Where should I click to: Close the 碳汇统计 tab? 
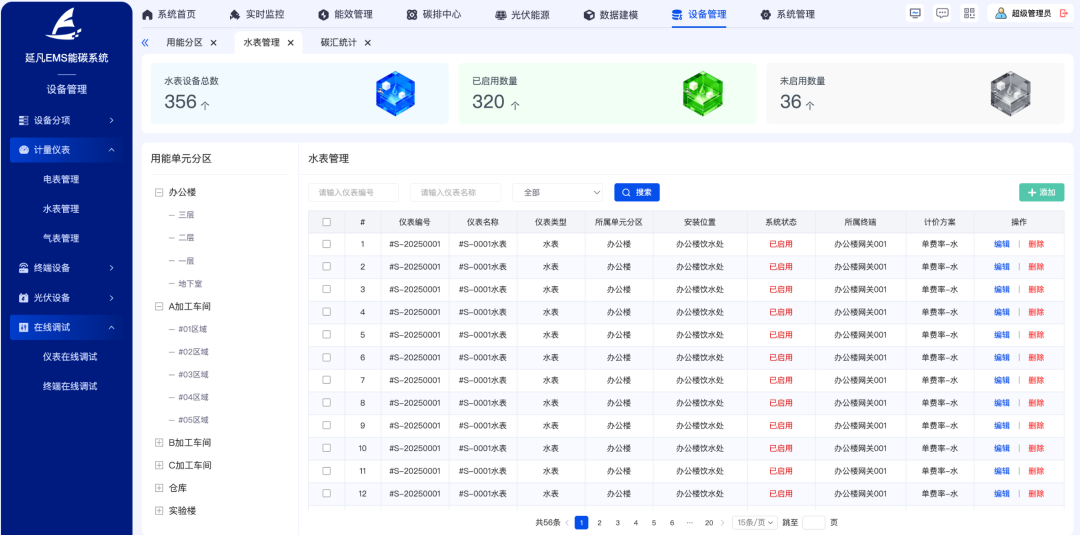pos(367,43)
